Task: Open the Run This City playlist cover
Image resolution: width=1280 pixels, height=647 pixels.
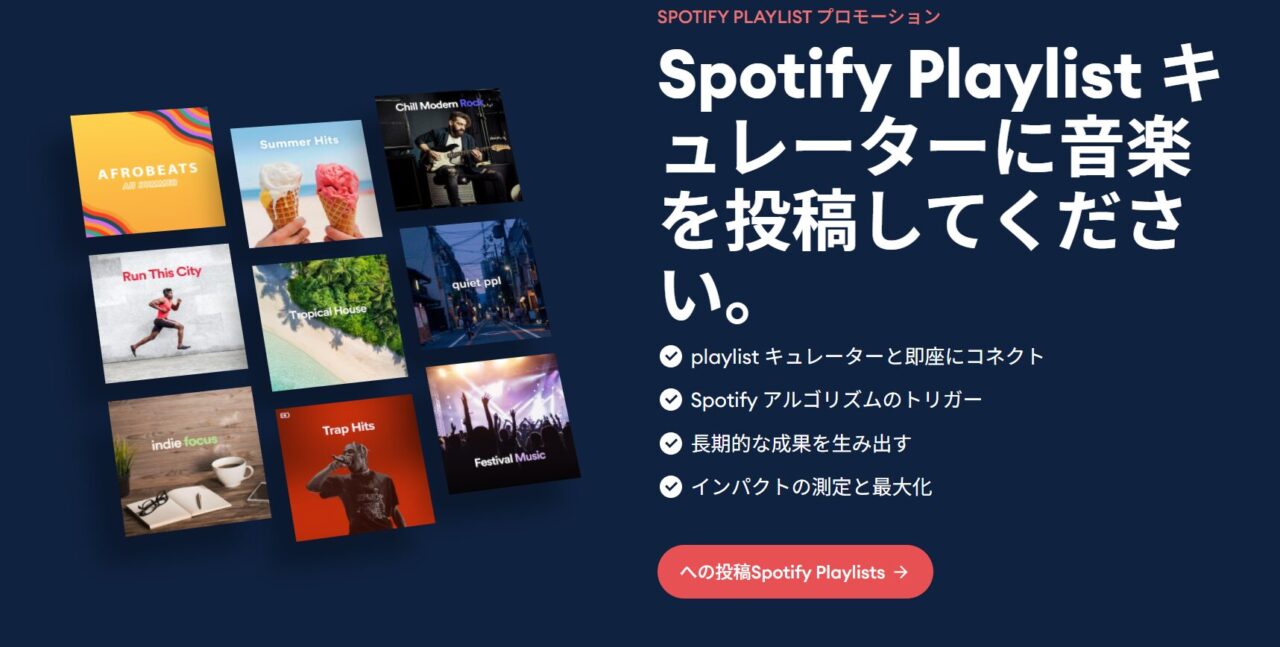Action: [x=167, y=313]
